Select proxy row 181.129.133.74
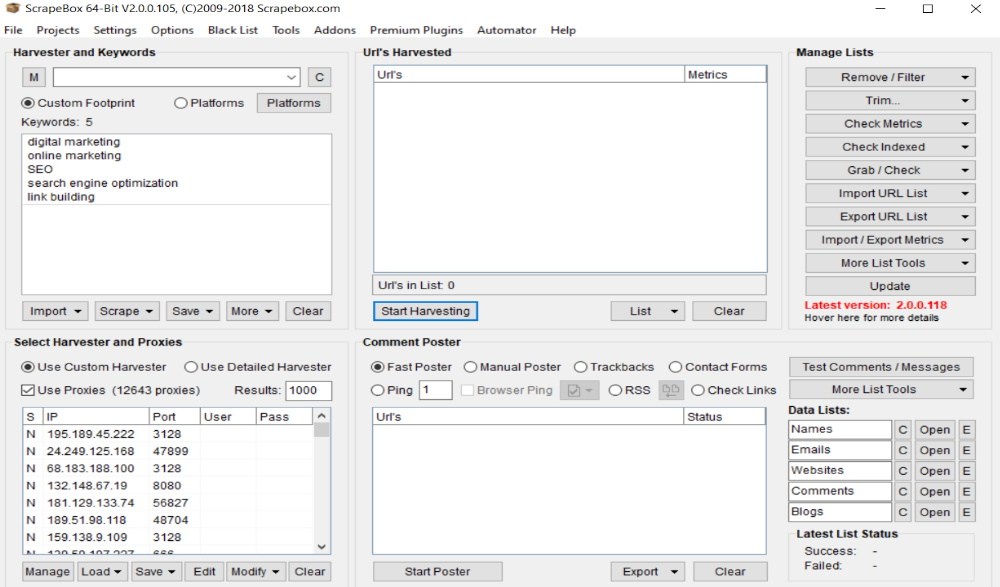 (168, 503)
